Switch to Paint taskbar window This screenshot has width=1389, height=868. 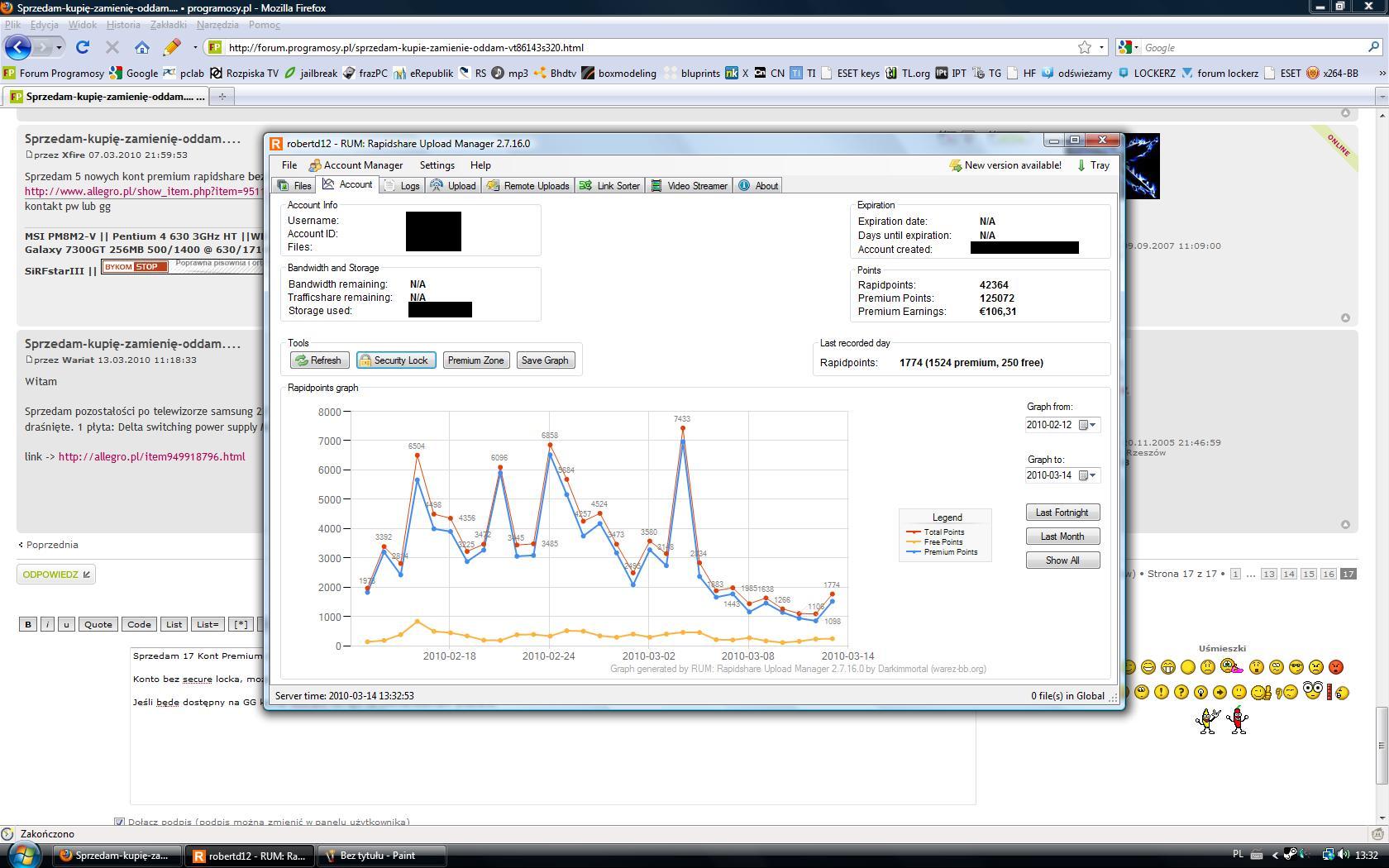point(381,856)
